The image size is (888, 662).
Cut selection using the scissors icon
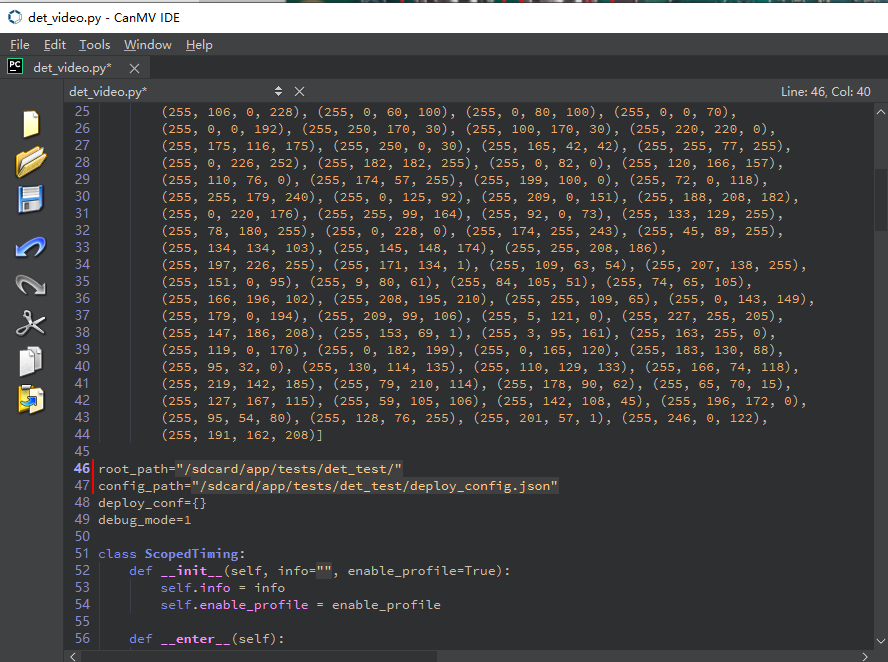31,323
